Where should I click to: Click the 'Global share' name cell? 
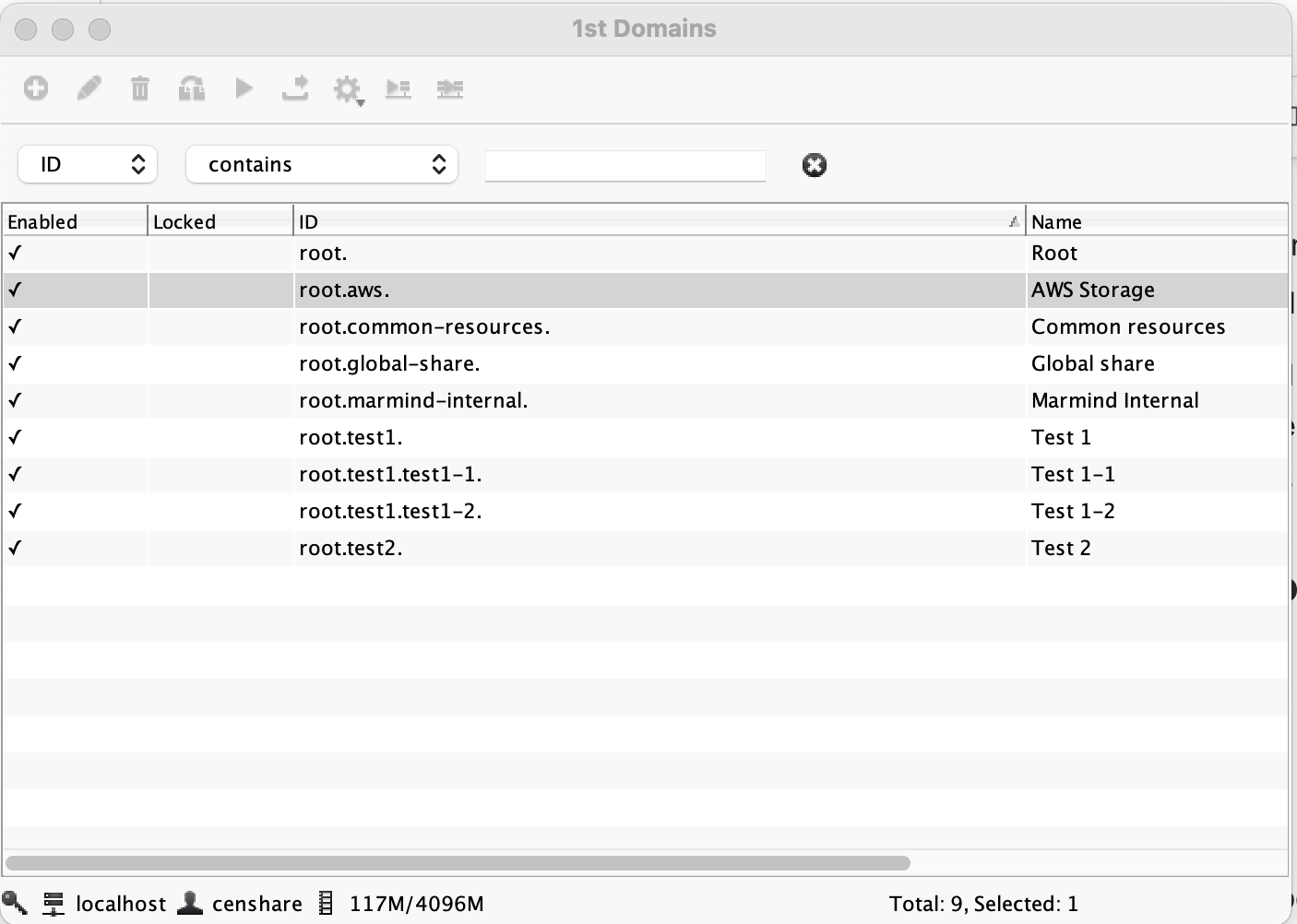point(1157,363)
